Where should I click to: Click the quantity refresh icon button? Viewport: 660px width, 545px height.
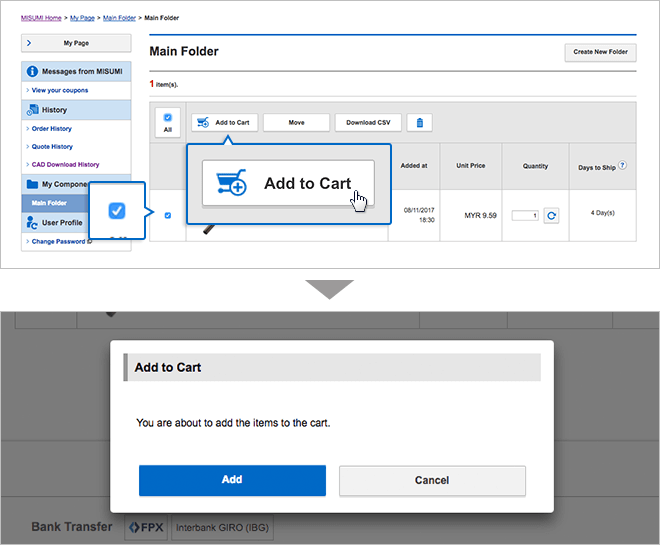[551, 215]
